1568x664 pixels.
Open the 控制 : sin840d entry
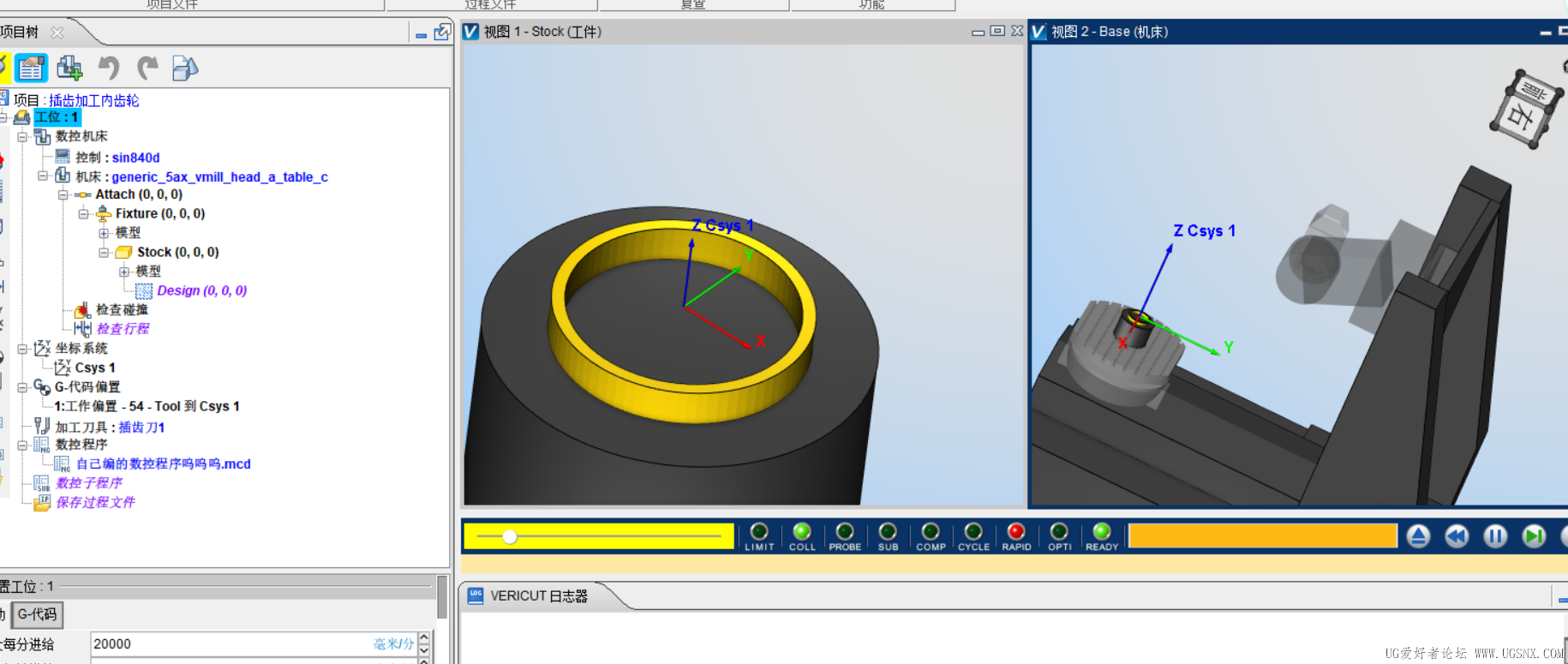coord(117,158)
